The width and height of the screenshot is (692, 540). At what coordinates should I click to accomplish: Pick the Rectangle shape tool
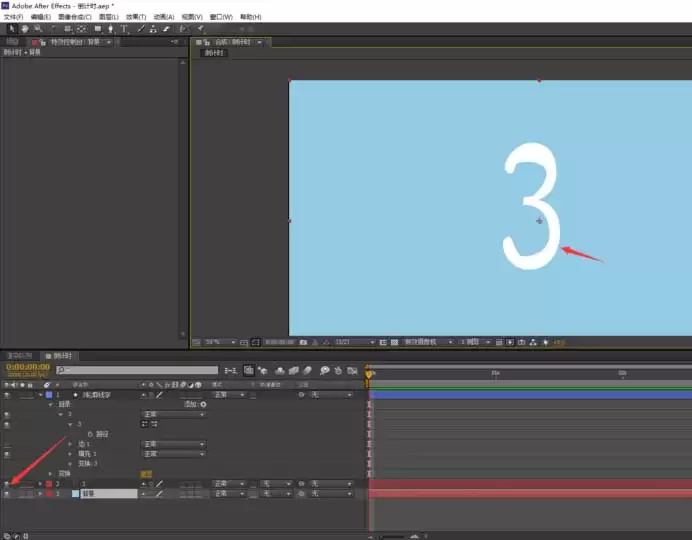(98, 29)
